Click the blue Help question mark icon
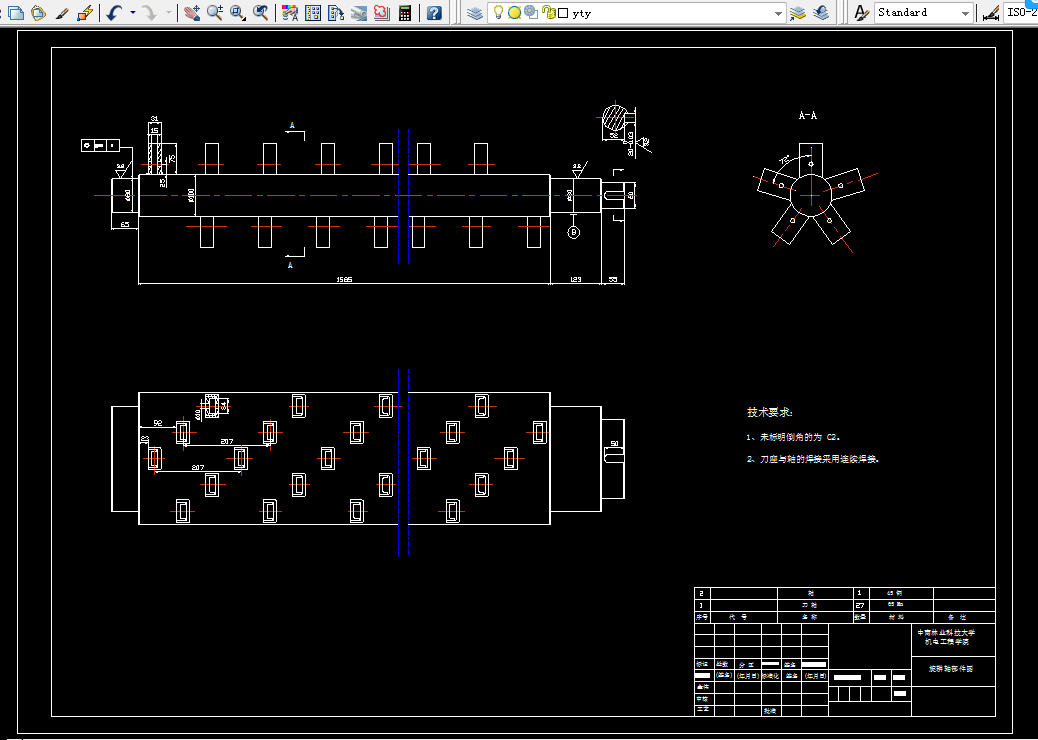 tap(434, 12)
